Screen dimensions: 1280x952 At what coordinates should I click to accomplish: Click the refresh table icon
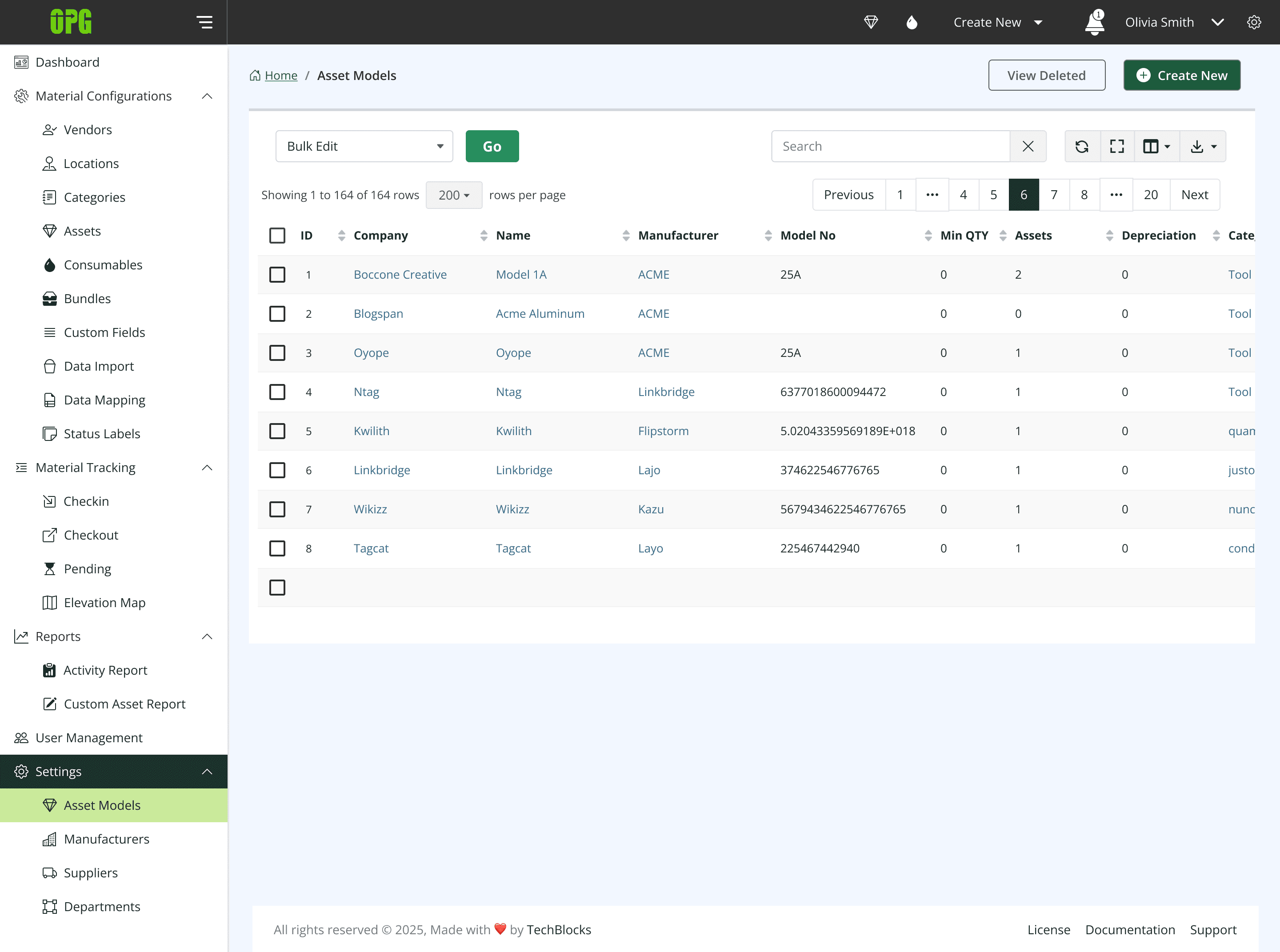[x=1082, y=146]
